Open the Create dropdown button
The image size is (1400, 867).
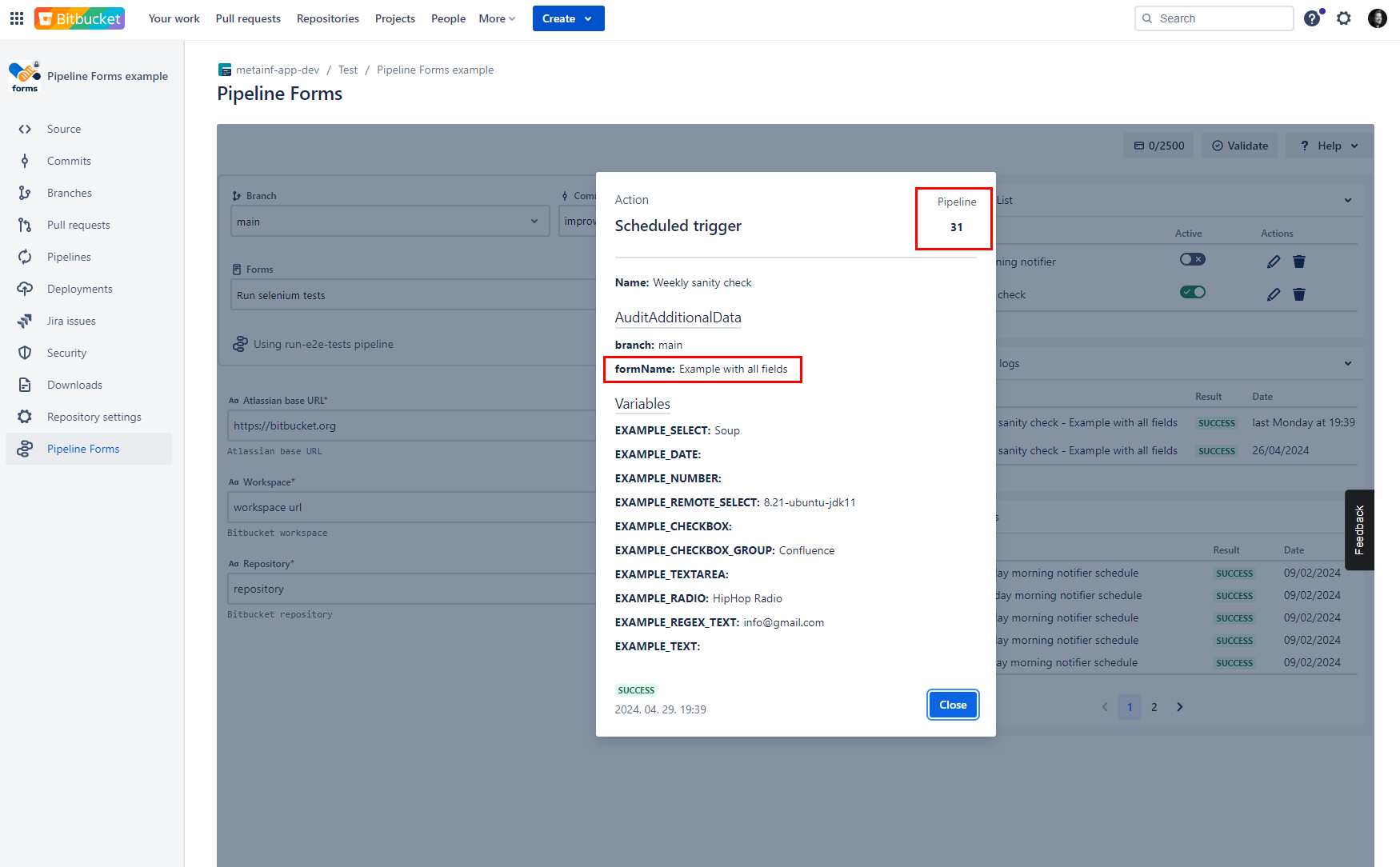[x=568, y=18]
